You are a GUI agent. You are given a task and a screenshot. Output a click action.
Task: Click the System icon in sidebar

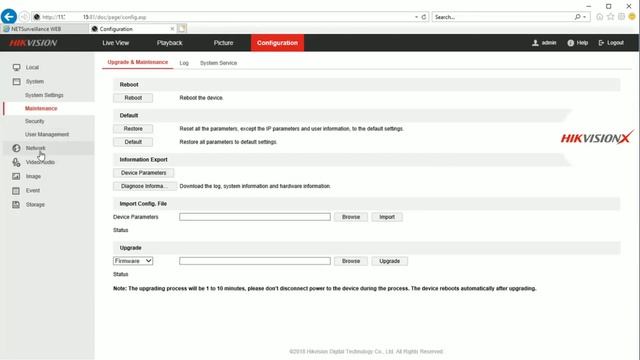coord(16,82)
